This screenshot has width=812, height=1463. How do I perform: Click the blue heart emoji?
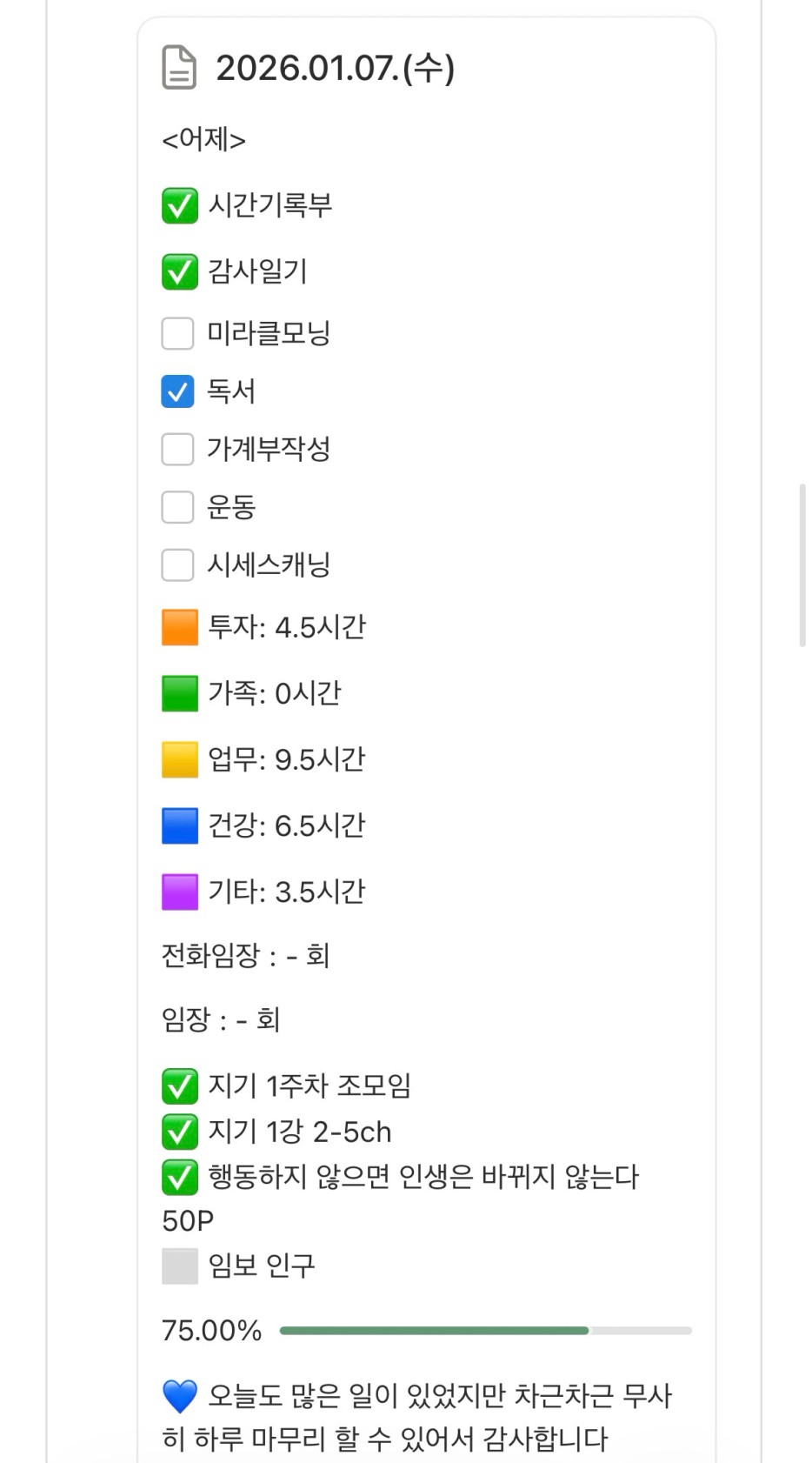(180, 1397)
